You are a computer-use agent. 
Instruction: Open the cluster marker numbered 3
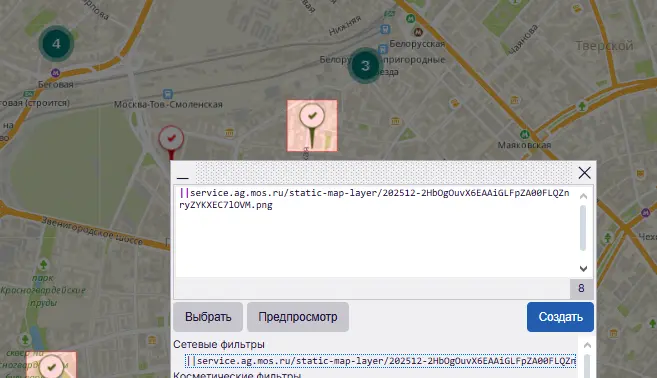point(365,65)
